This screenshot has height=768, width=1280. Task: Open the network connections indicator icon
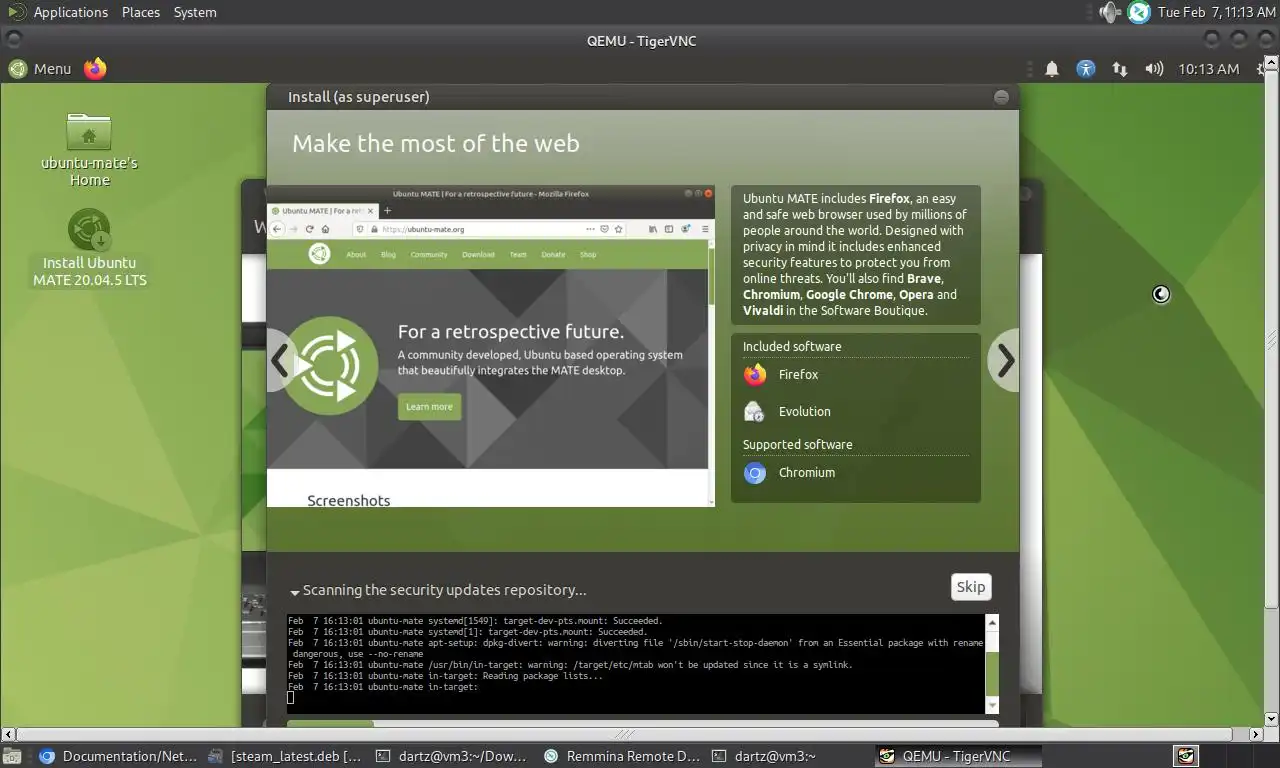1120,69
